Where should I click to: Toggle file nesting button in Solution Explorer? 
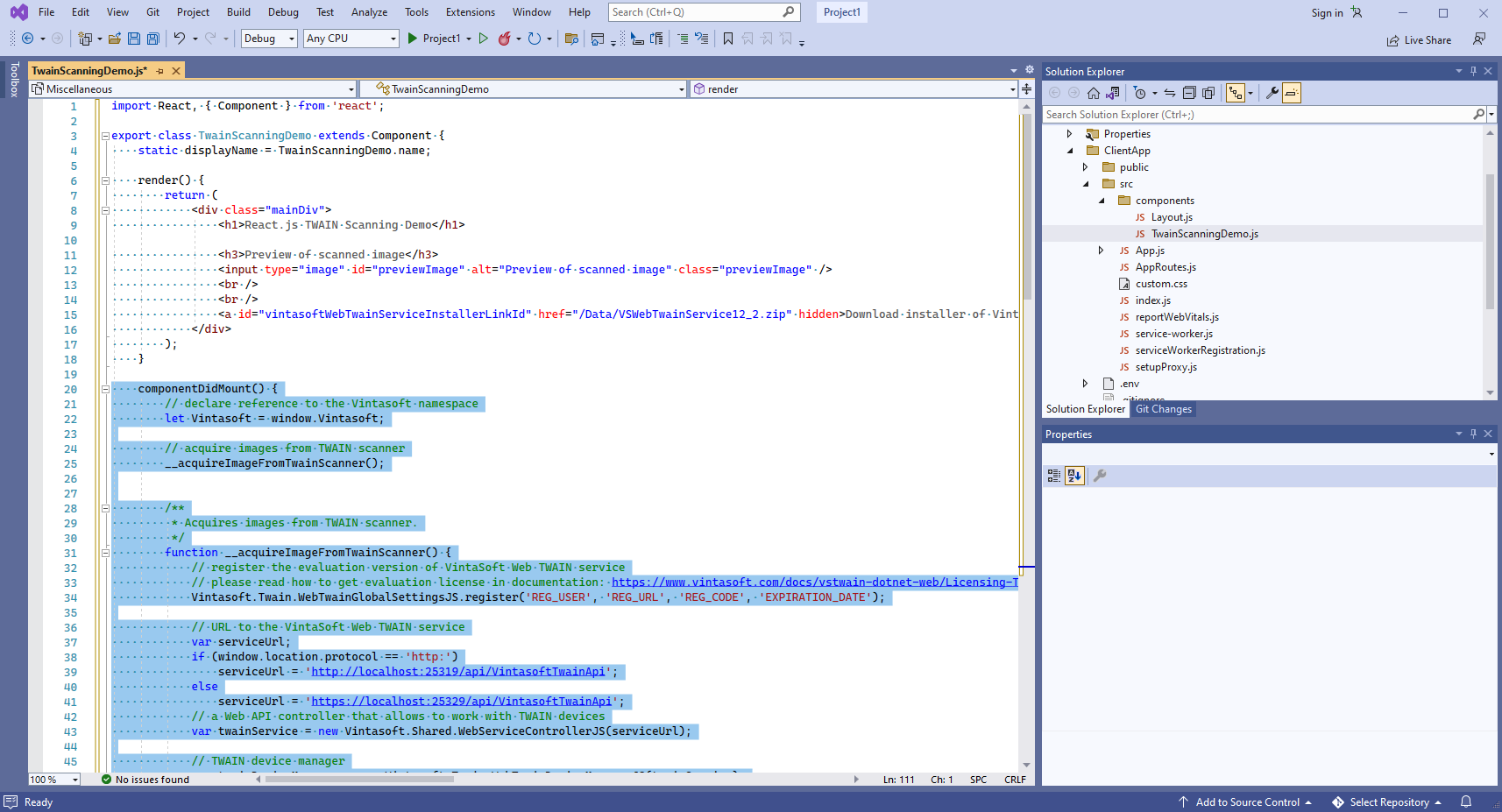(1236, 93)
